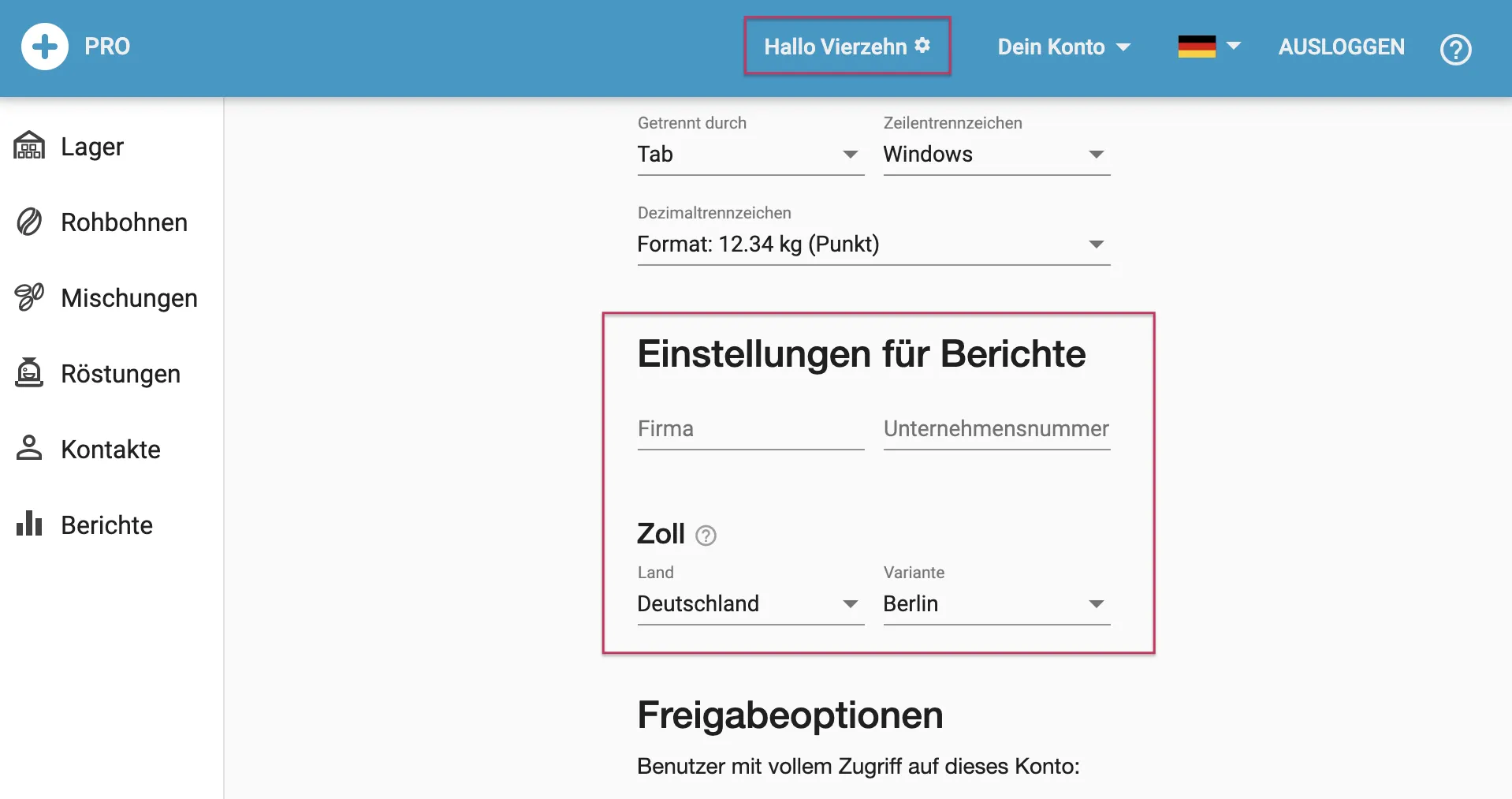Choose a country in the Land dropdown
This screenshot has width=1512, height=799.
[750, 604]
